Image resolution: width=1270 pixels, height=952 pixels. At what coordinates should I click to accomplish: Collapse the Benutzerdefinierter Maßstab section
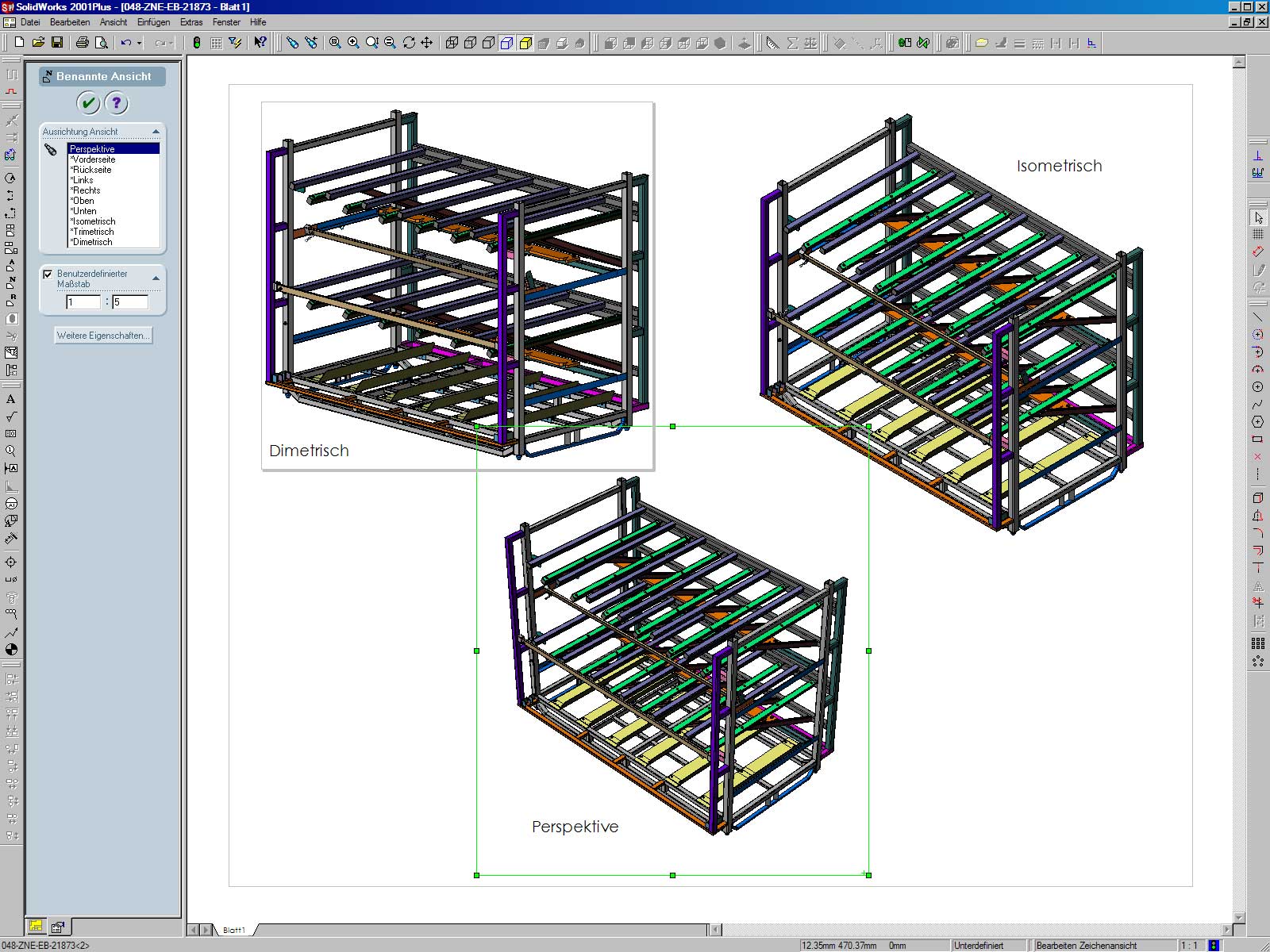(x=156, y=278)
